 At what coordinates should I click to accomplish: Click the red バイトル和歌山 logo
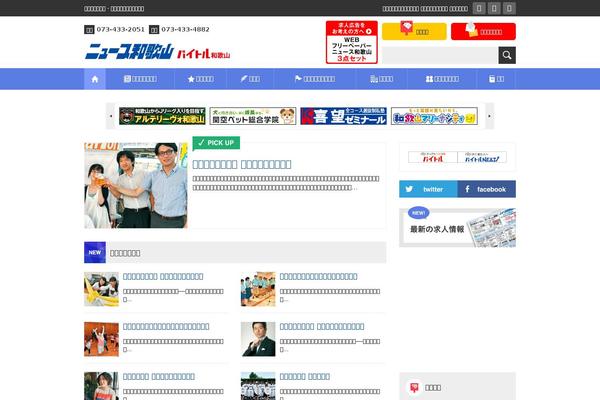point(204,54)
